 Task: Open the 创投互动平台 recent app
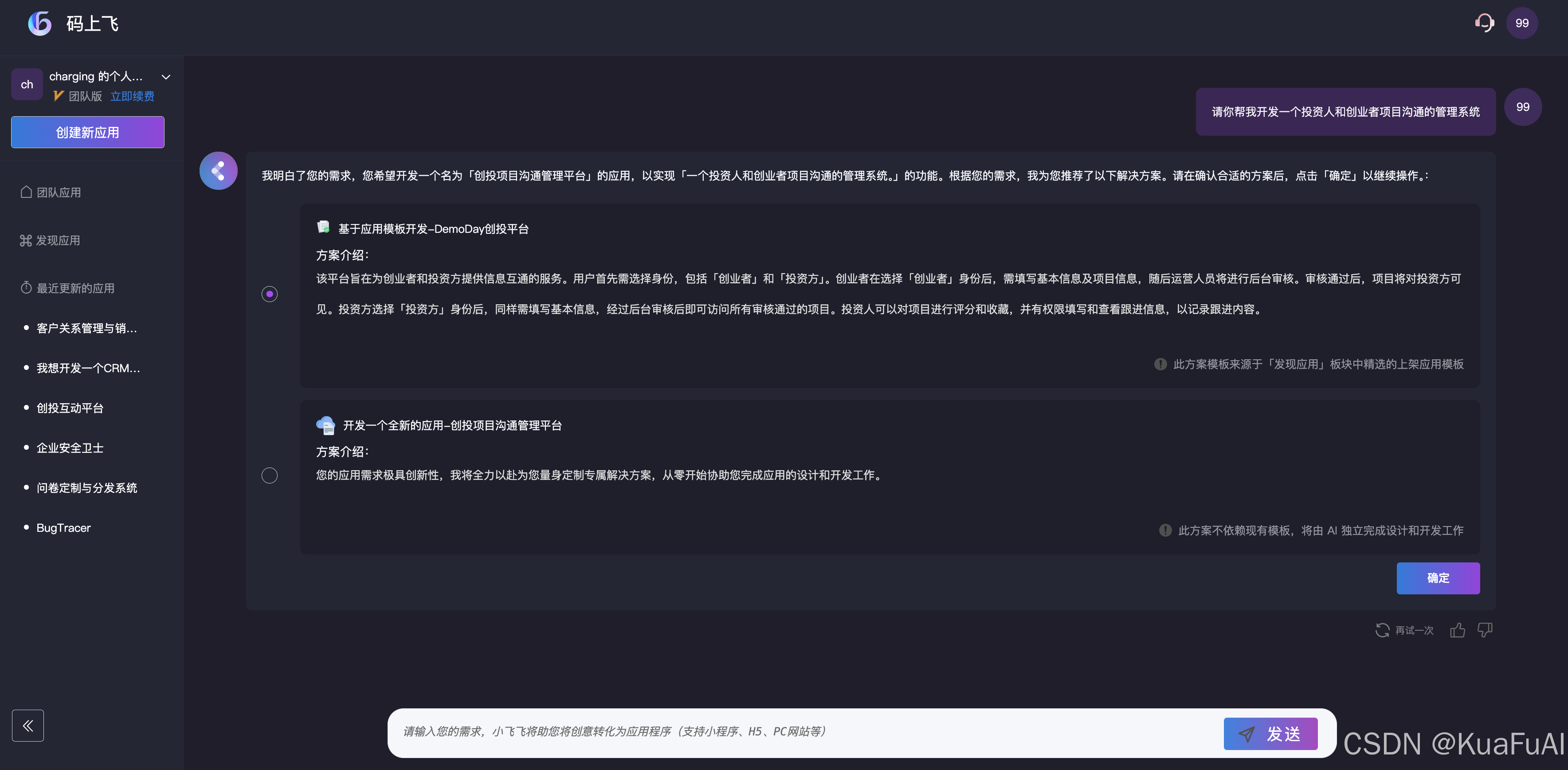point(70,408)
